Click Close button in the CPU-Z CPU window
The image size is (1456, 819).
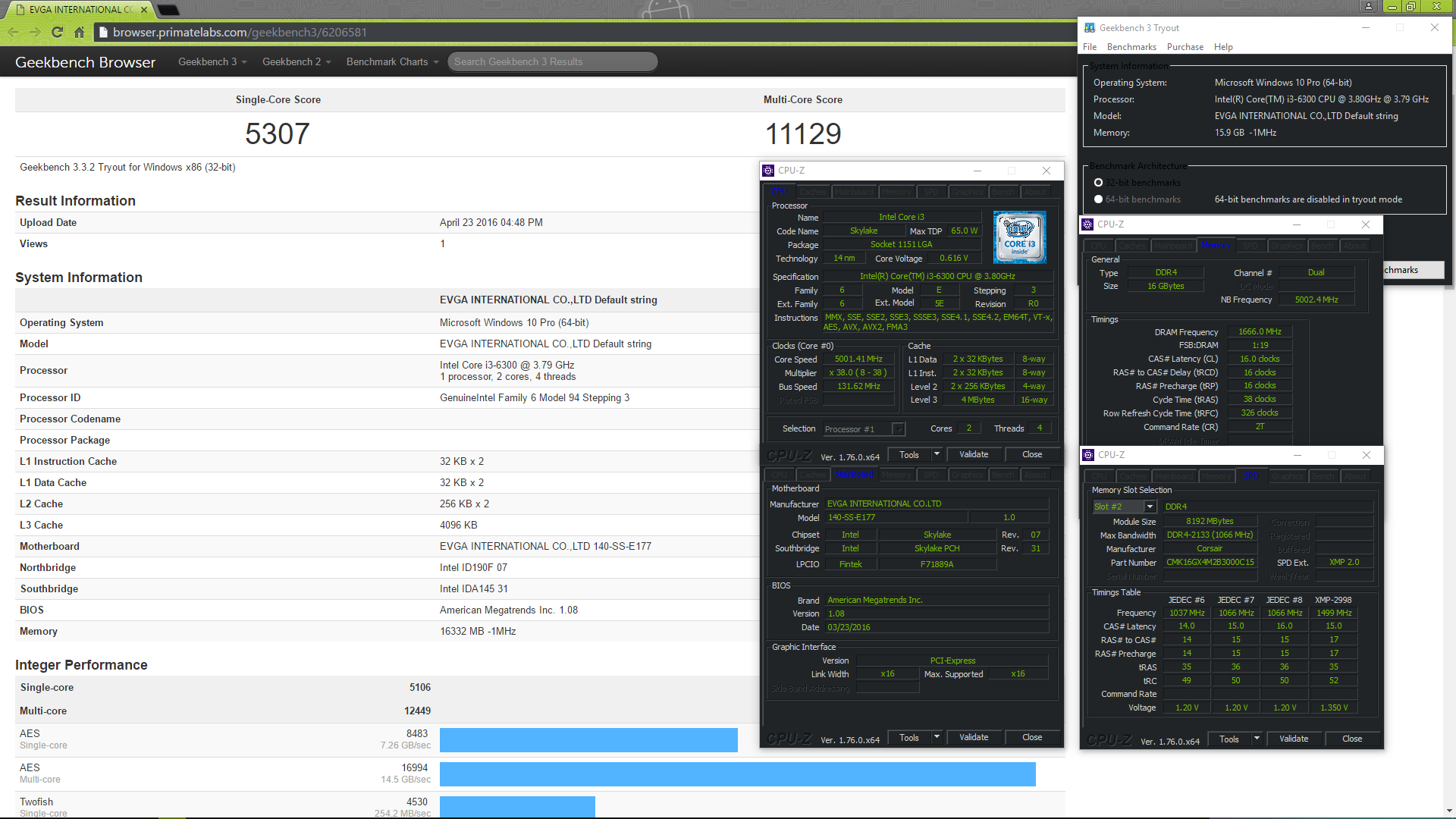[x=1031, y=454]
